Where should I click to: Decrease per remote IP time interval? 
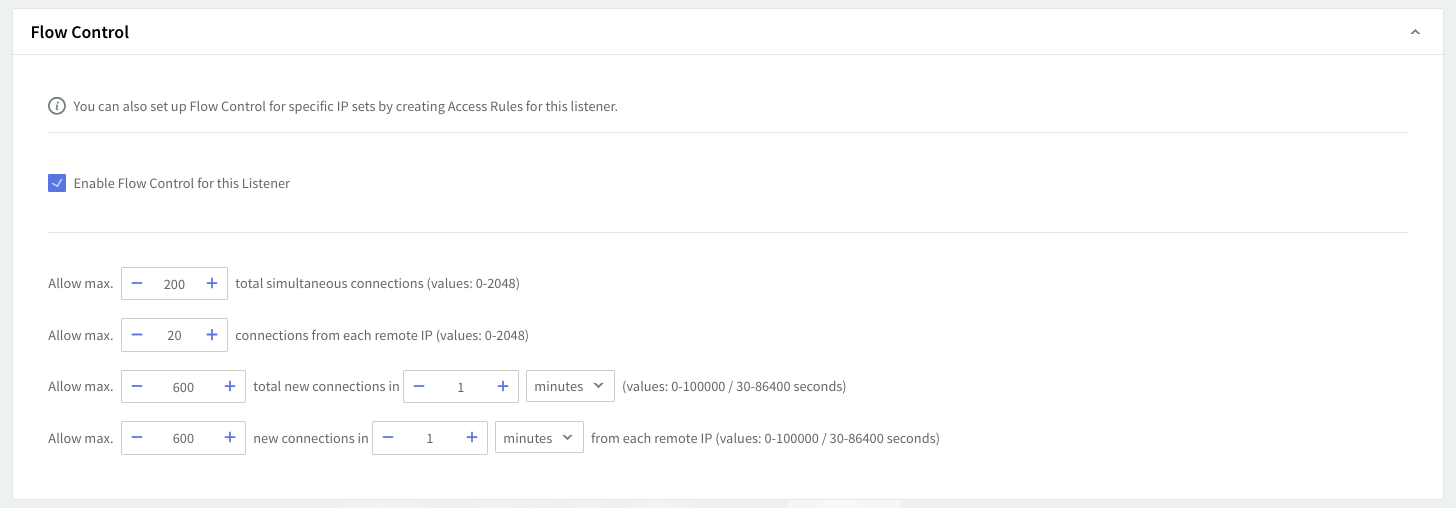click(388, 438)
